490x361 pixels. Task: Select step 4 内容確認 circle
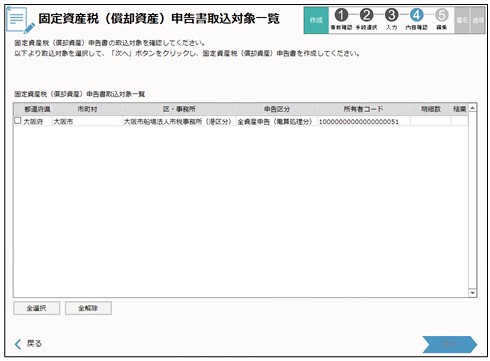[416, 15]
